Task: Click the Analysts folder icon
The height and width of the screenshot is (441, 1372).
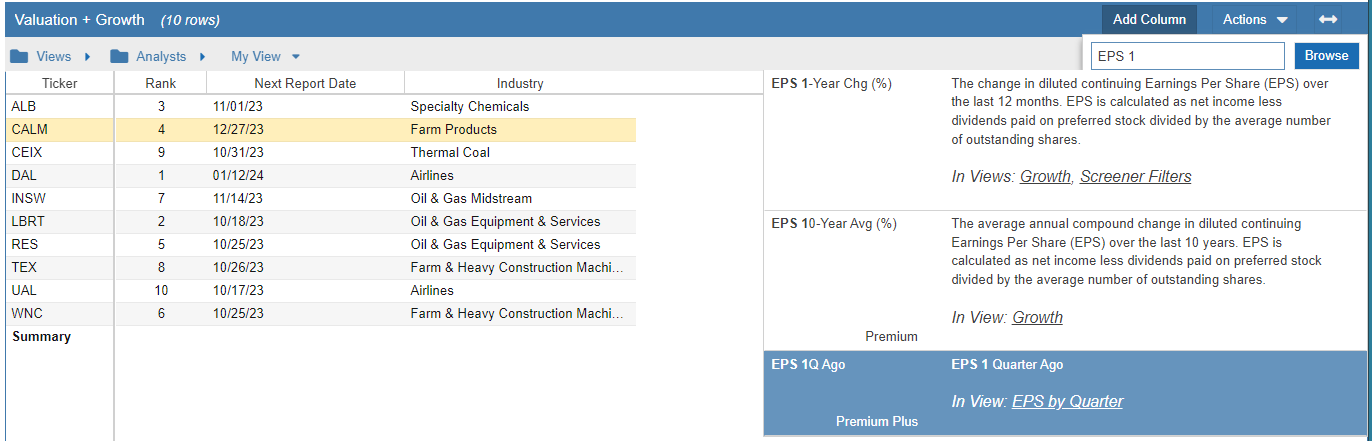Action: [119, 56]
